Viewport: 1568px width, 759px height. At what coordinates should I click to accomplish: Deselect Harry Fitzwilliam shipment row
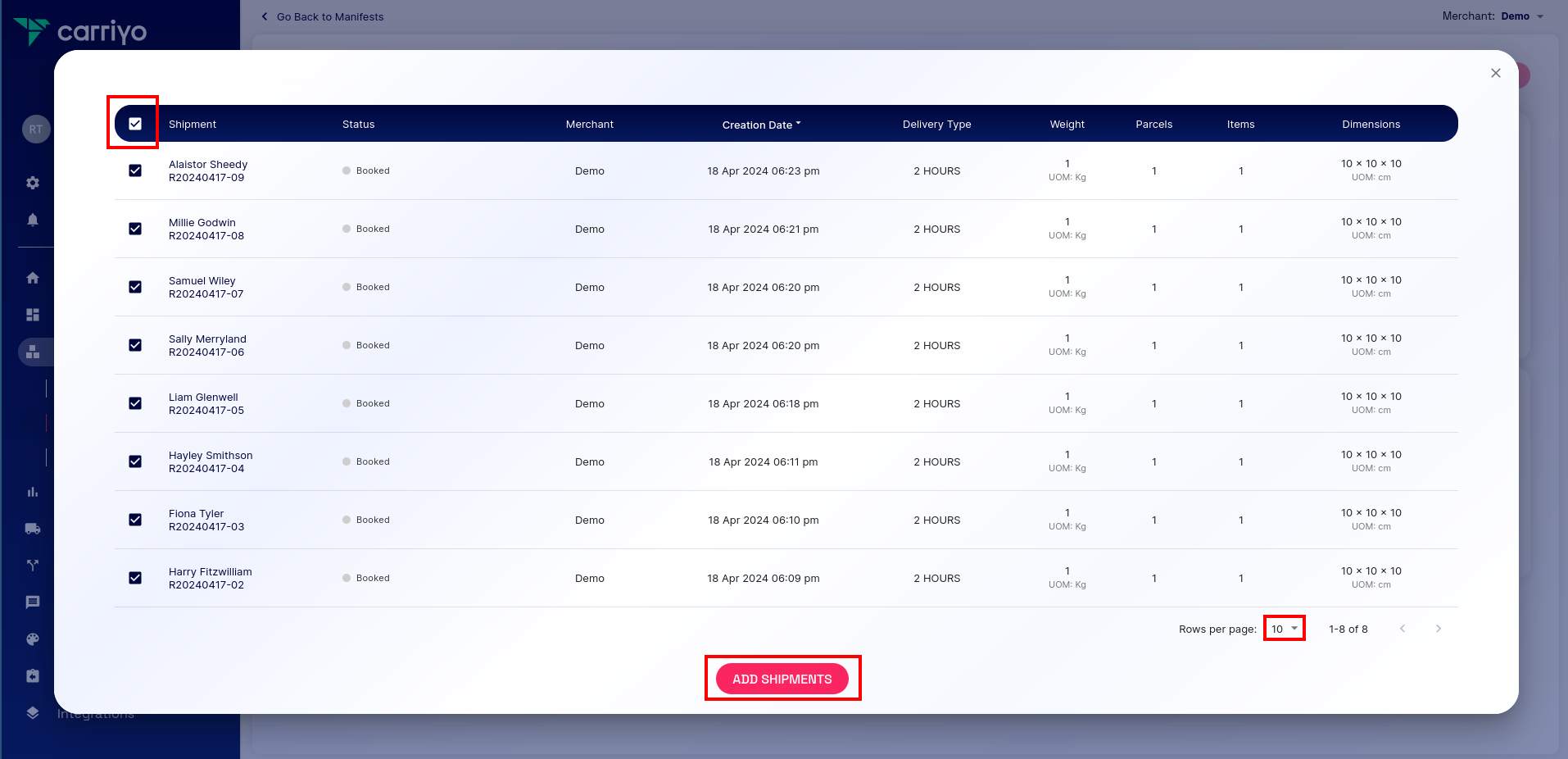tap(135, 578)
